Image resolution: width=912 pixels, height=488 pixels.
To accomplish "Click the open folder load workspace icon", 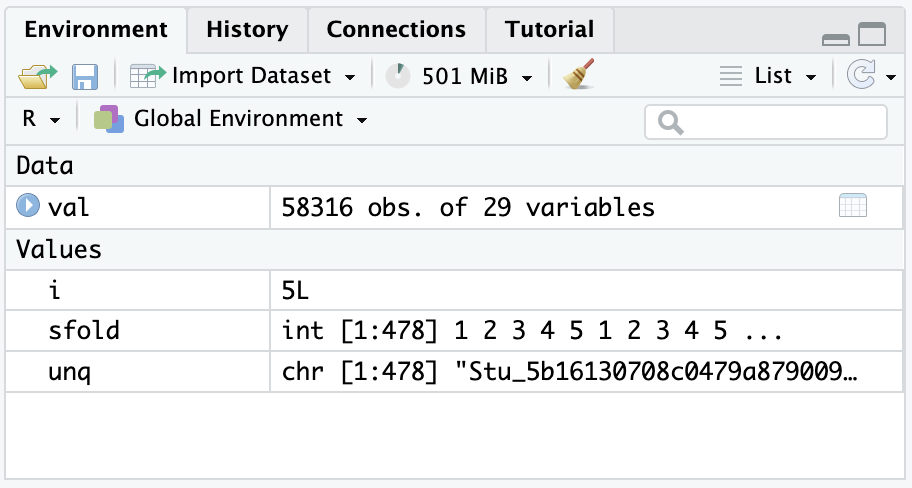I will 38,76.
